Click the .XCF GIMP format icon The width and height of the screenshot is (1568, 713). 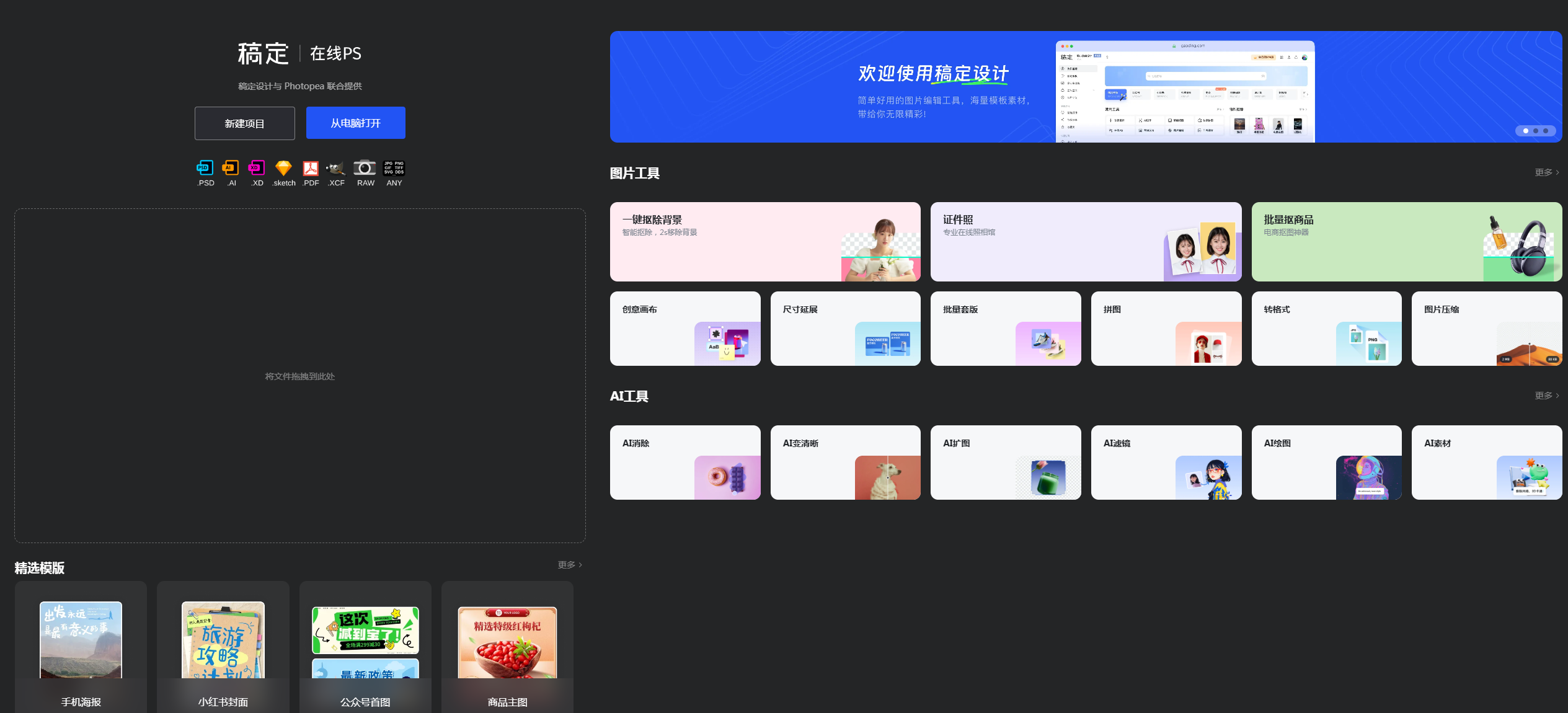335,169
